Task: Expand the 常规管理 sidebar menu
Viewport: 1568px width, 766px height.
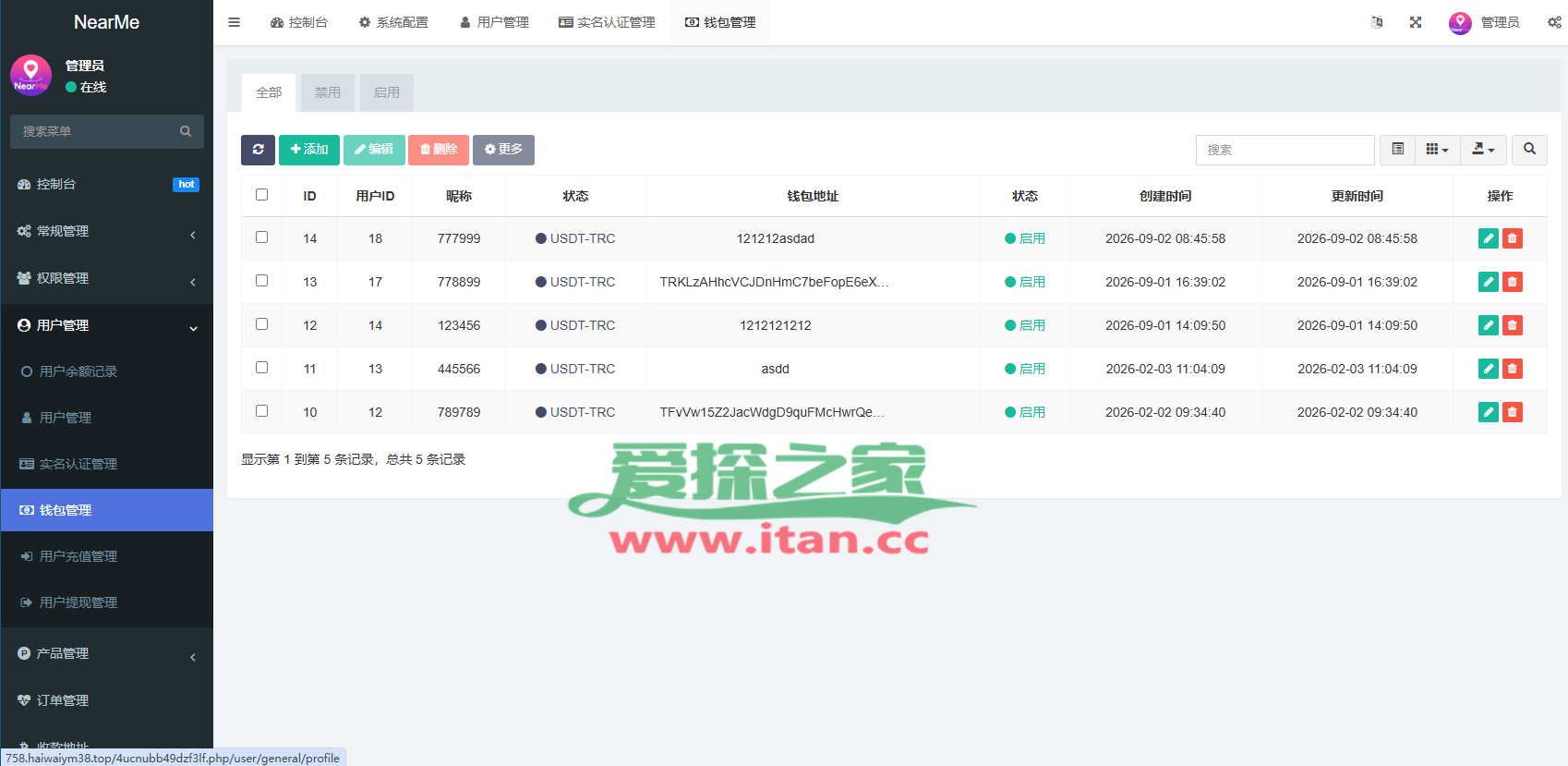Action: 107,231
